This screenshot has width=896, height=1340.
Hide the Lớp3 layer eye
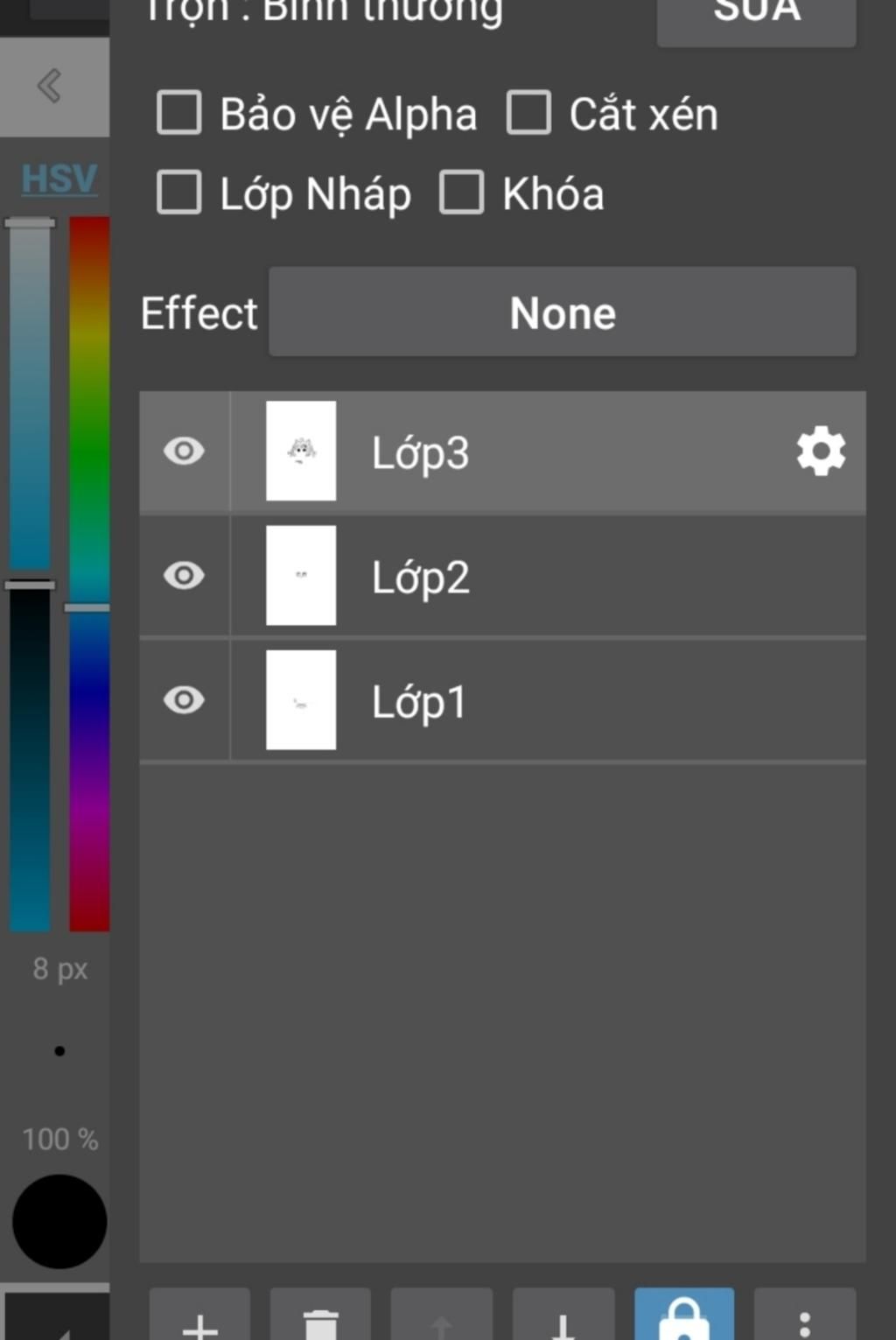pos(184,452)
